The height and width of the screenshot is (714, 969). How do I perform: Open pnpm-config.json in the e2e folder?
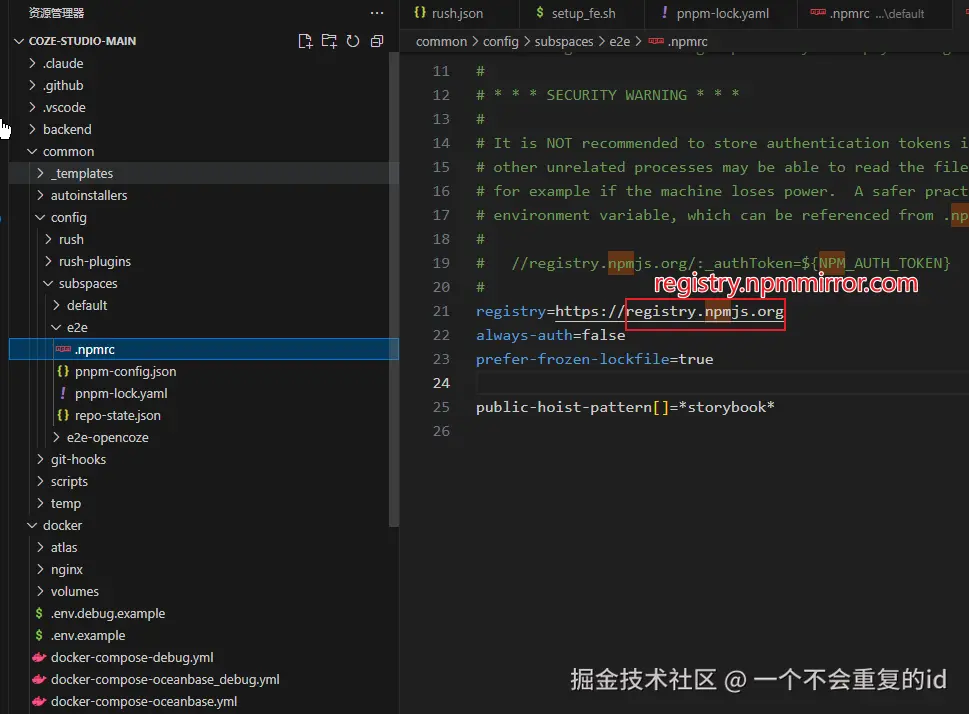point(125,371)
